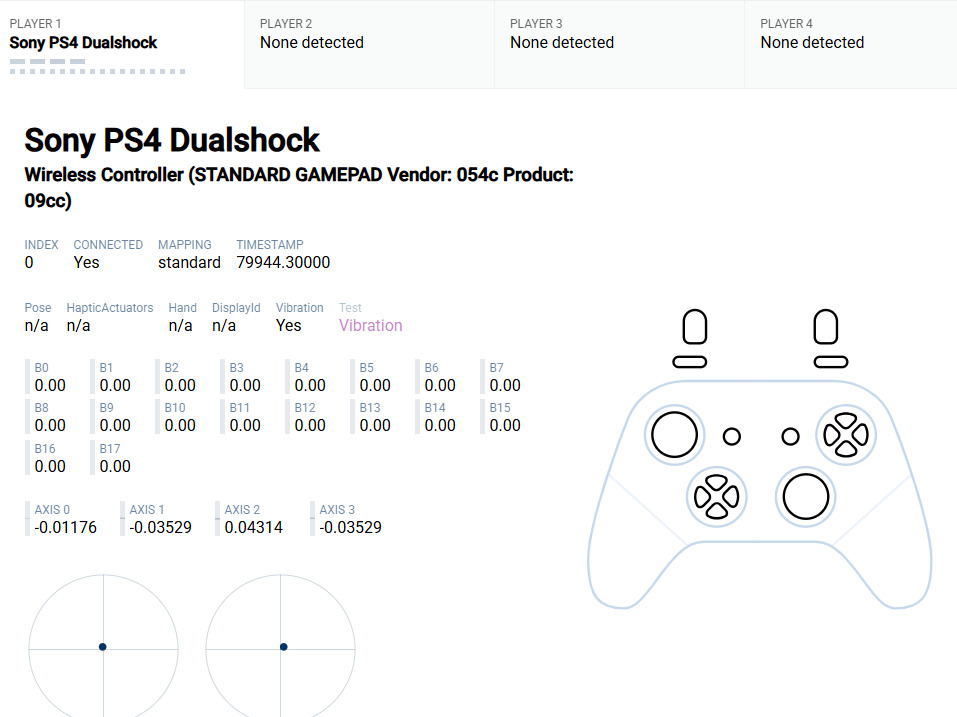Click the B6 button value 0.00
The width and height of the screenshot is (957, 717).
pyautogui.click(x=440, y=386)
